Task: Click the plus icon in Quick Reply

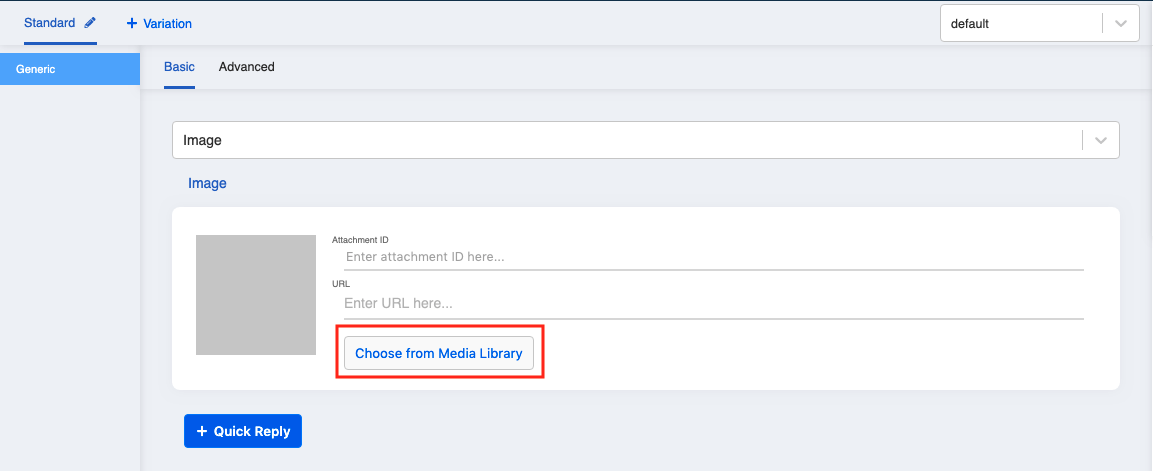Action: point(202,431)
